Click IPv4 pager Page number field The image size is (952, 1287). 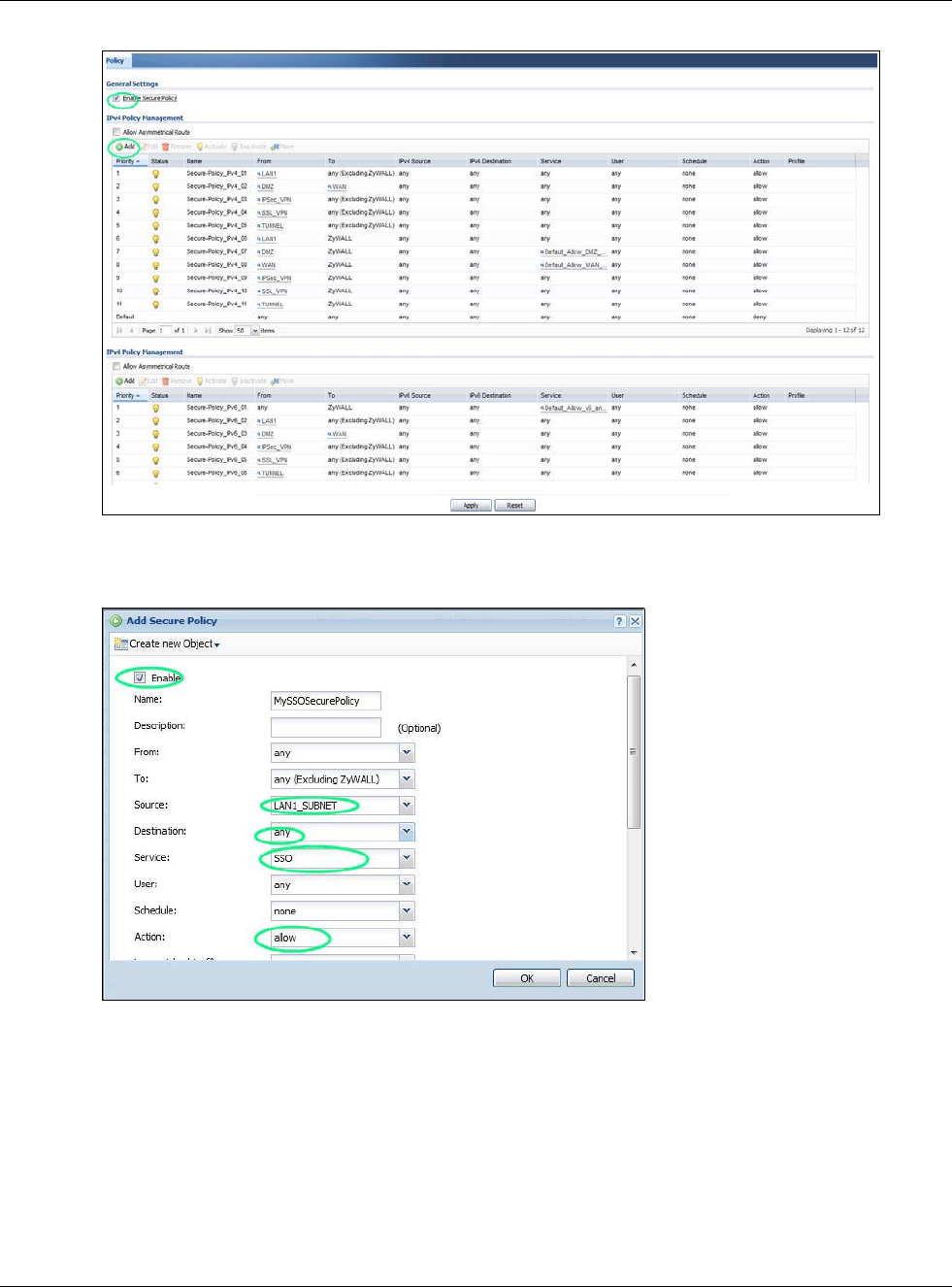click(165, 331)
